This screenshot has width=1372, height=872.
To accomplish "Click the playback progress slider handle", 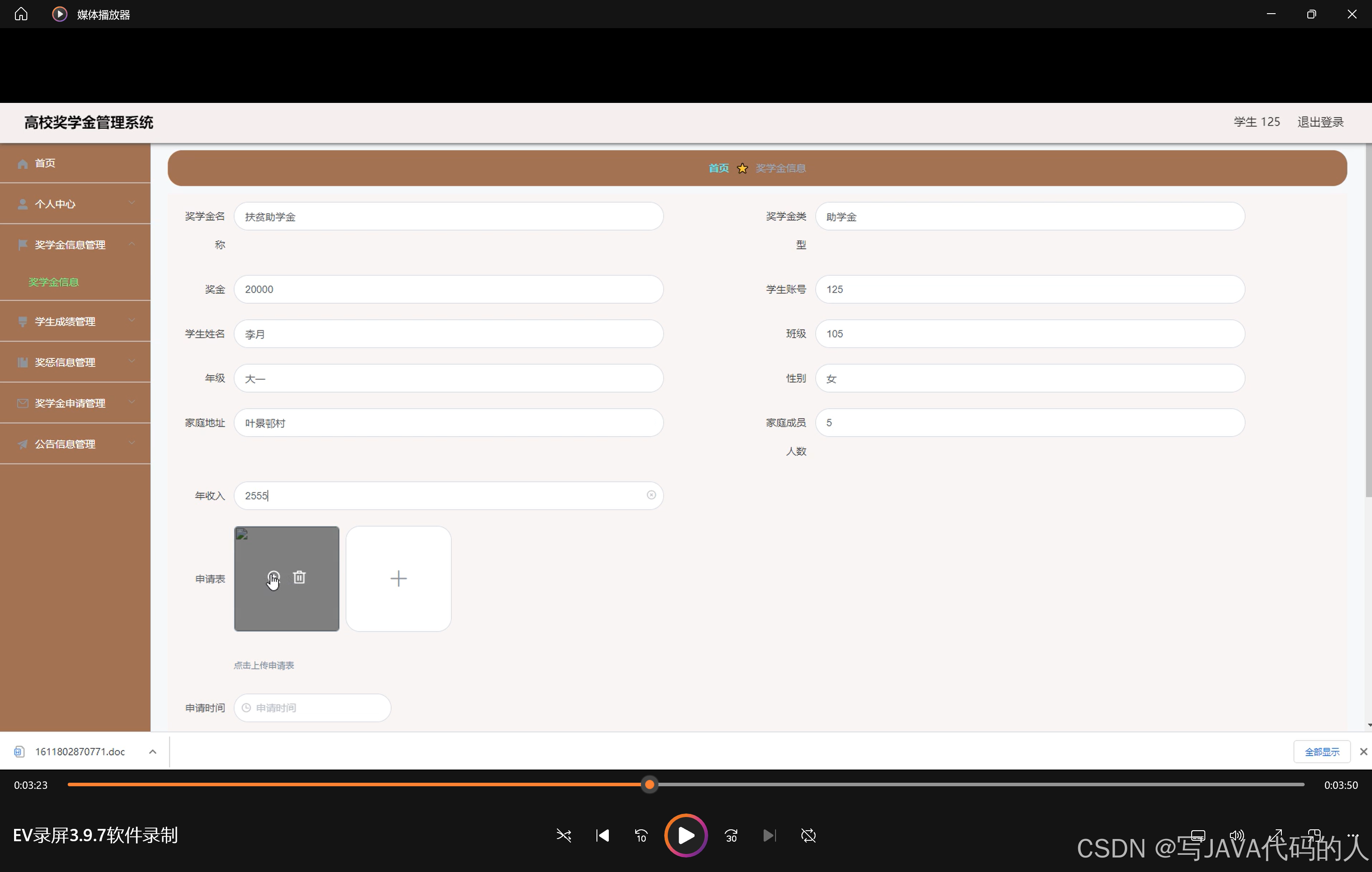I will pos(649,785).
